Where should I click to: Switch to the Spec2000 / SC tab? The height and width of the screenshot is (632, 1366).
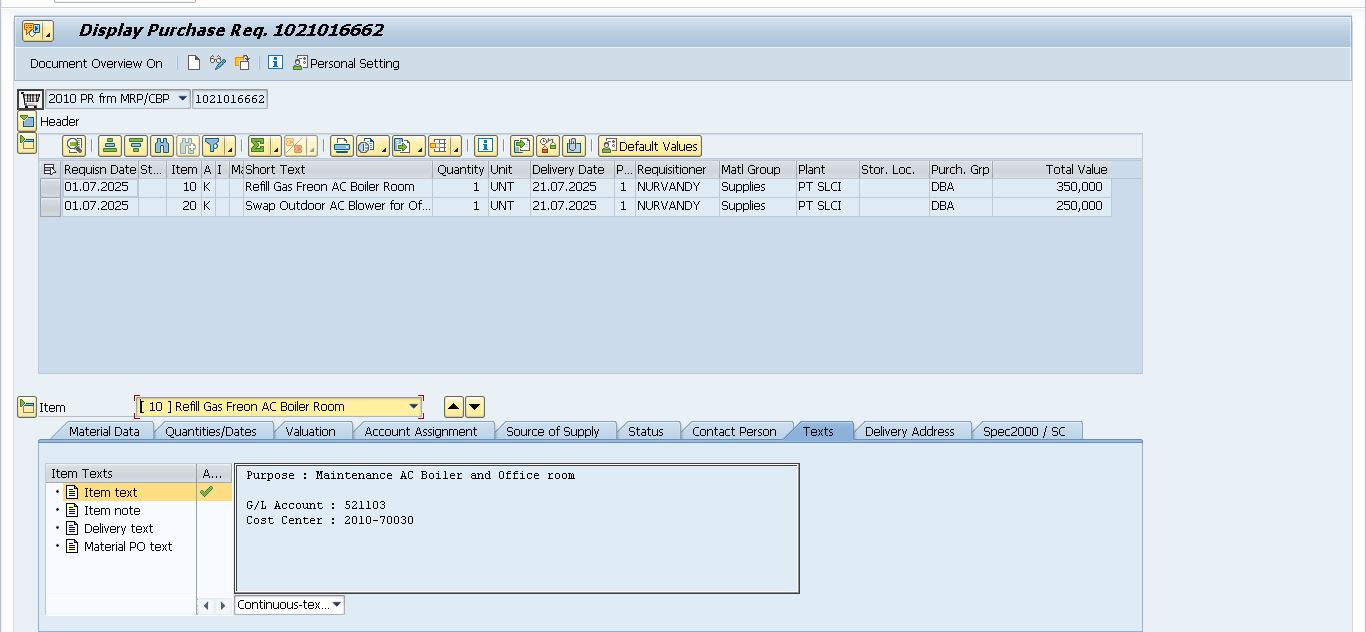pyautogui.click(x=1025, y=431)
